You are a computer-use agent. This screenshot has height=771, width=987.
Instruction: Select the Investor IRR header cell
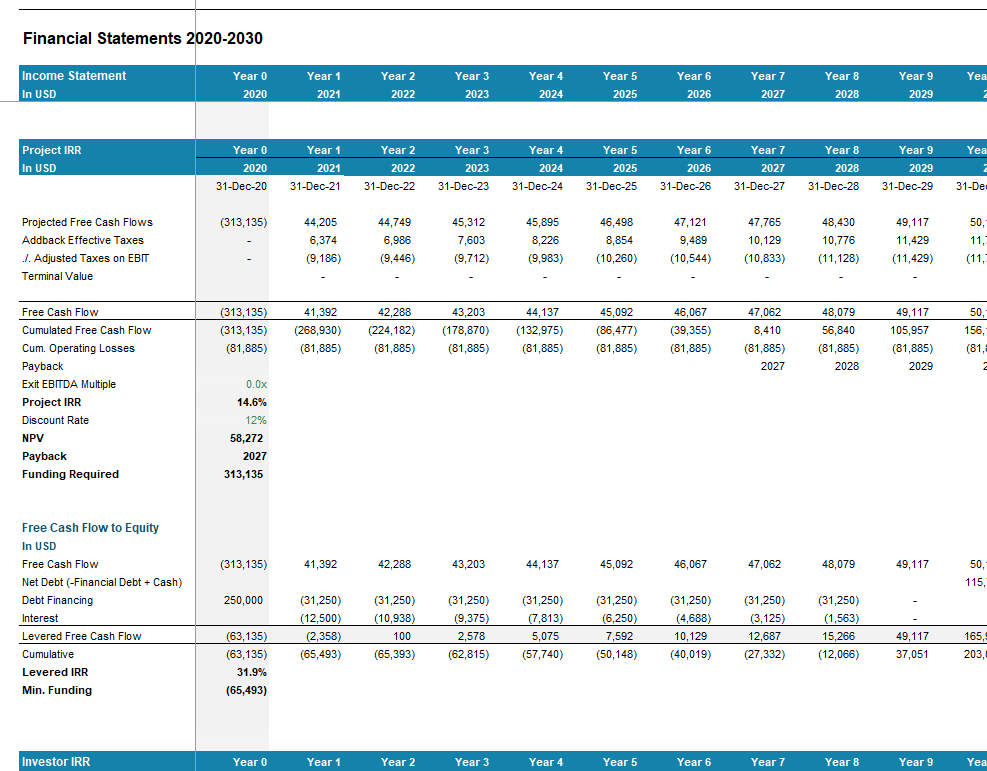pyautogui.click(x=56, y=762)
